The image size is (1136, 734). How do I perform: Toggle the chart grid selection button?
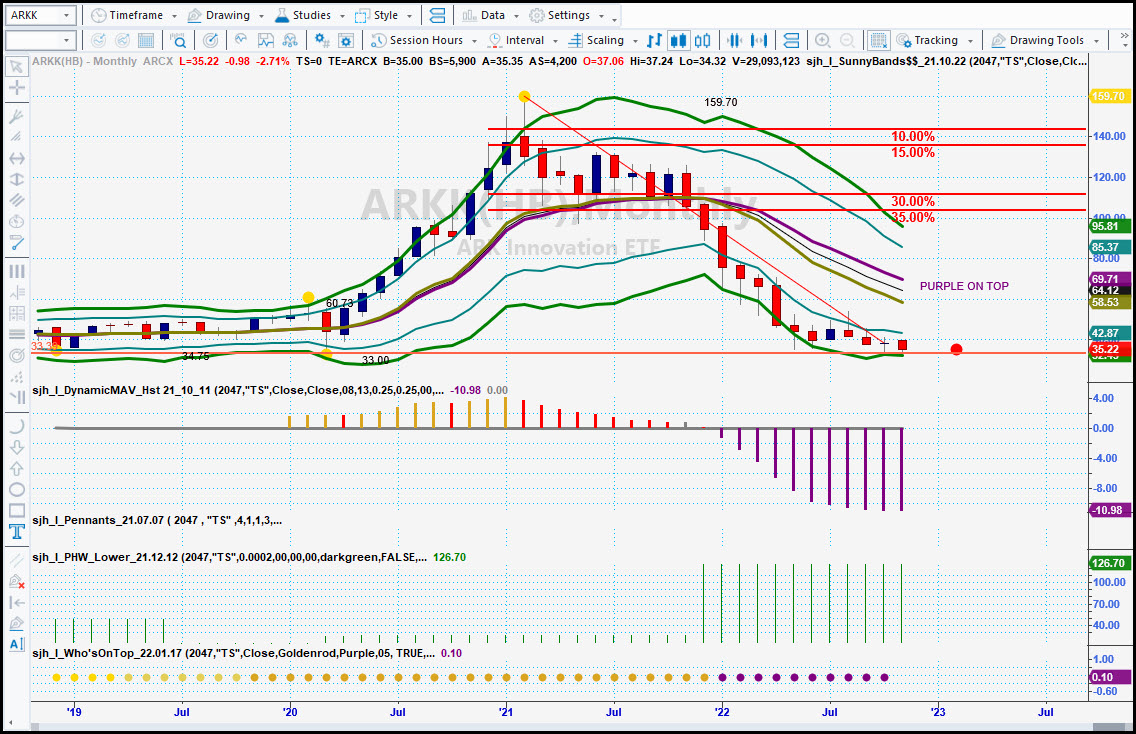pos(879,41)
